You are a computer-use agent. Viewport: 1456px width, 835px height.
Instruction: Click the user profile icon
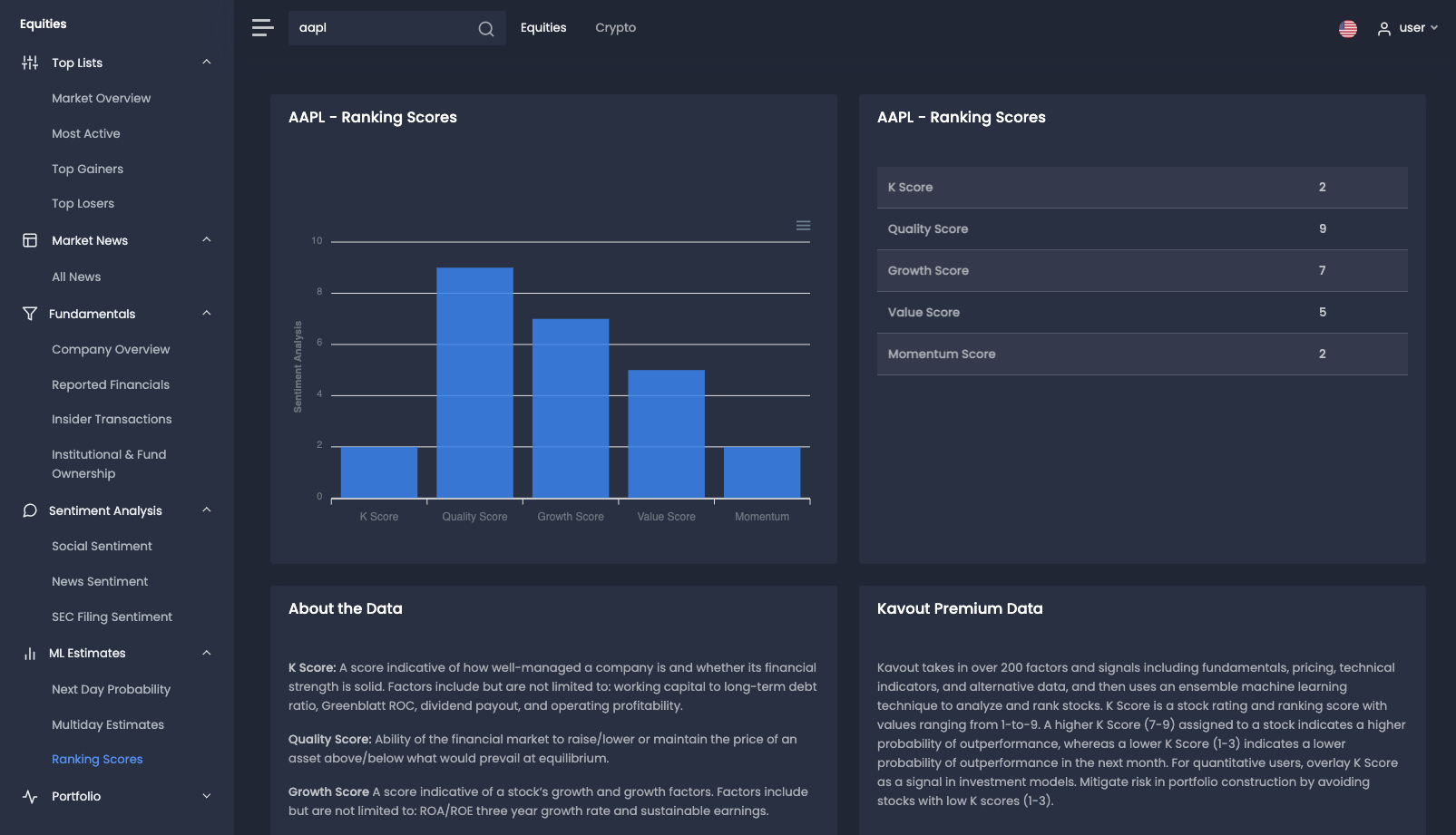[x=1384, y=29]
